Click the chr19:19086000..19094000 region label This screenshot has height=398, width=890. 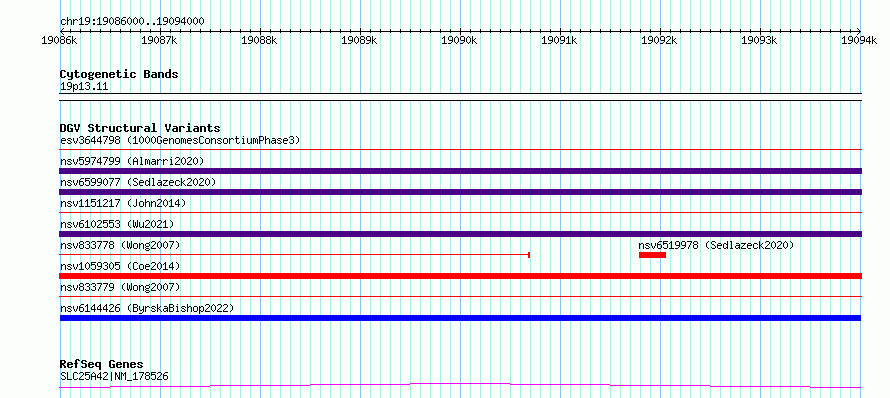132,22
